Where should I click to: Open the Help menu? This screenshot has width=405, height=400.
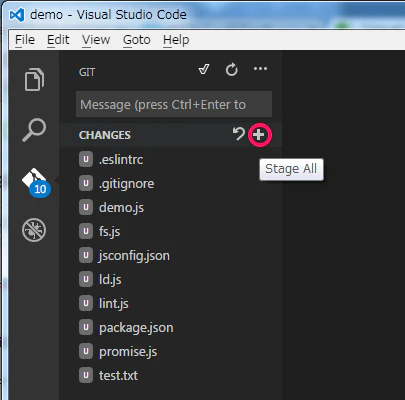click(x=176, y=40)
